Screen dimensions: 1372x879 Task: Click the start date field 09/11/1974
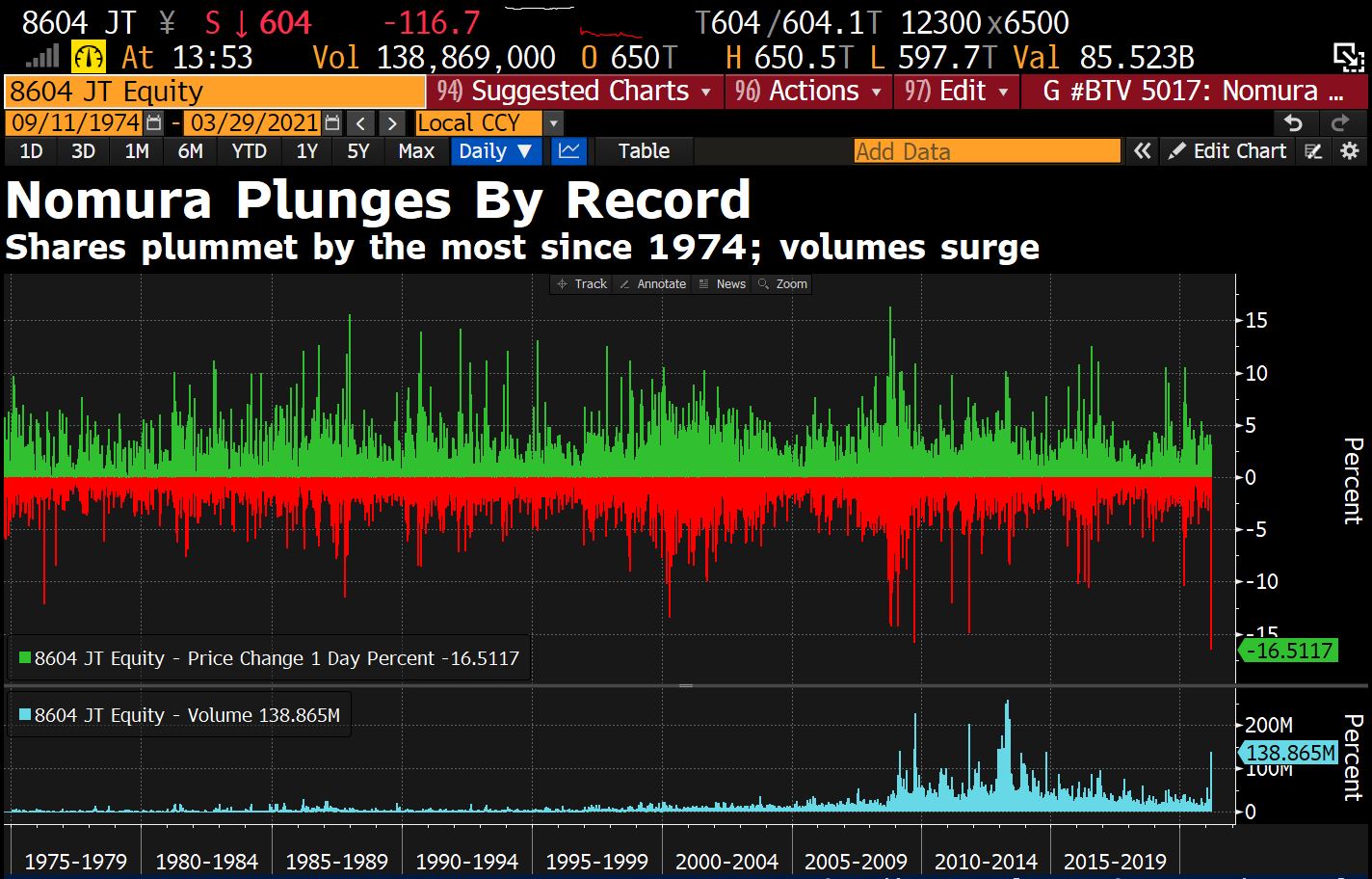coord(75,123)
